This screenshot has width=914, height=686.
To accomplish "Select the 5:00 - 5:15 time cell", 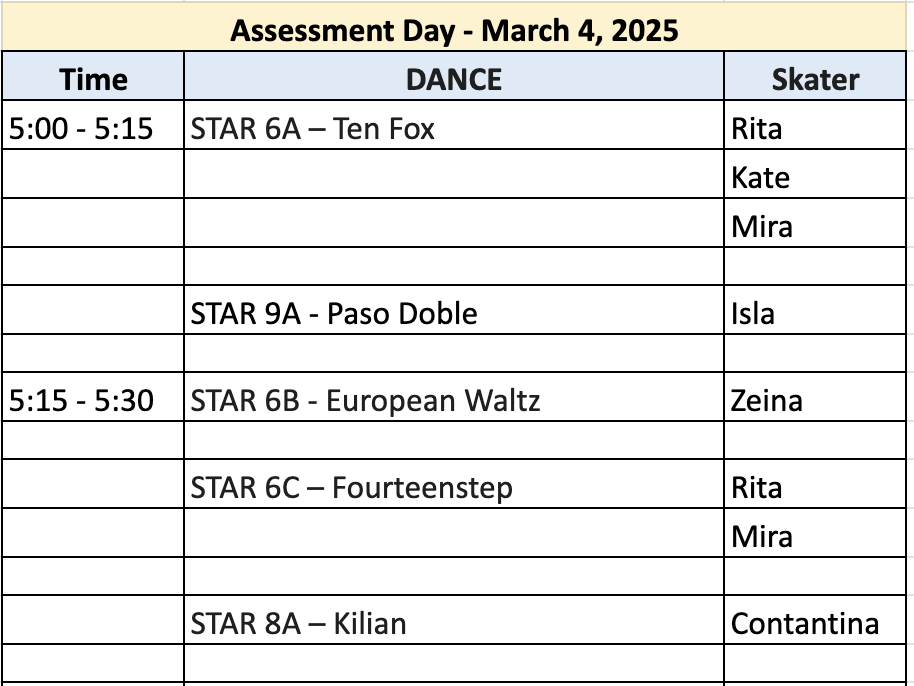I will pos(93,125).
